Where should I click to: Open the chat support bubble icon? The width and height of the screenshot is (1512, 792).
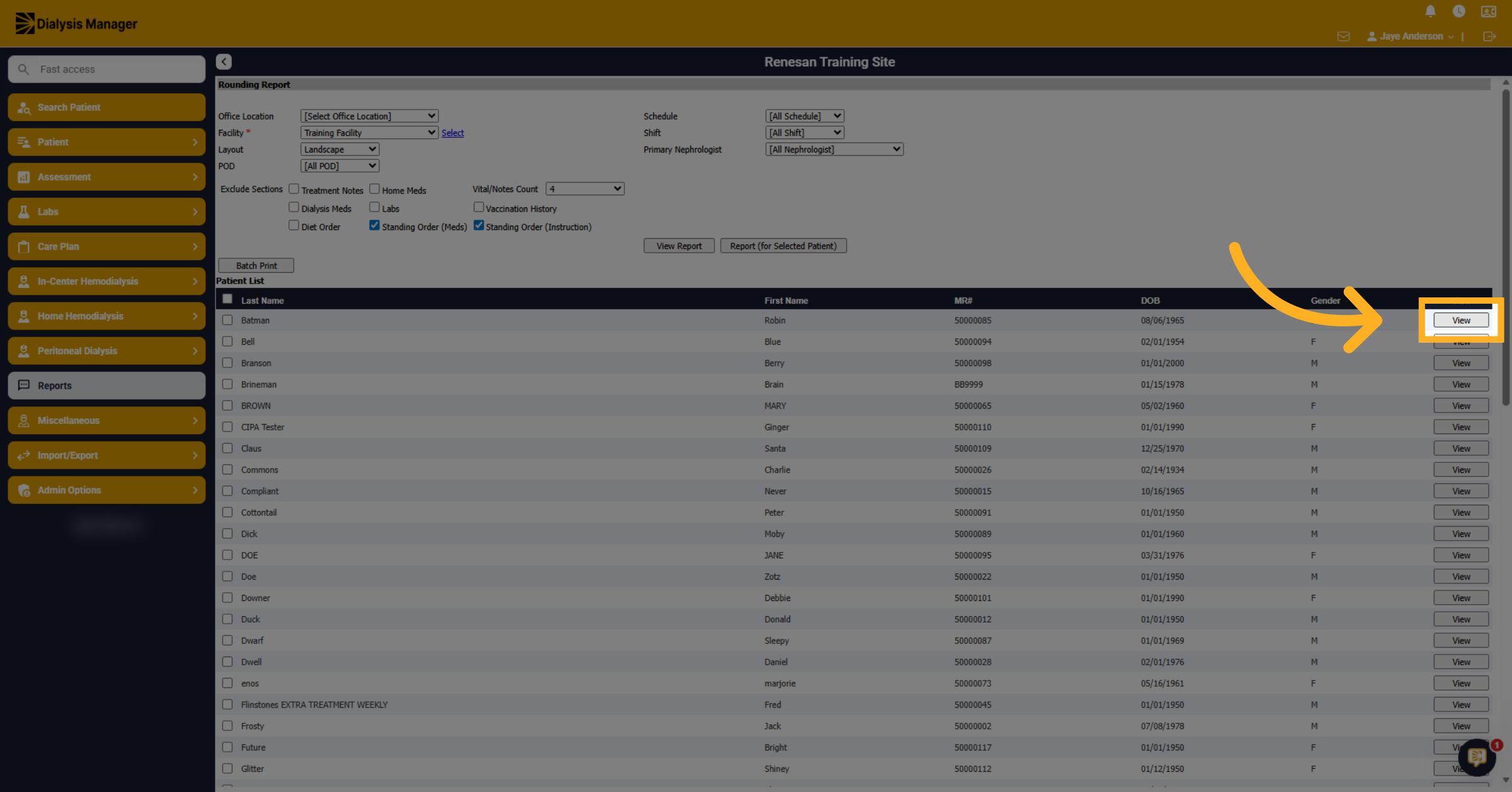(x=1477, y=757)
